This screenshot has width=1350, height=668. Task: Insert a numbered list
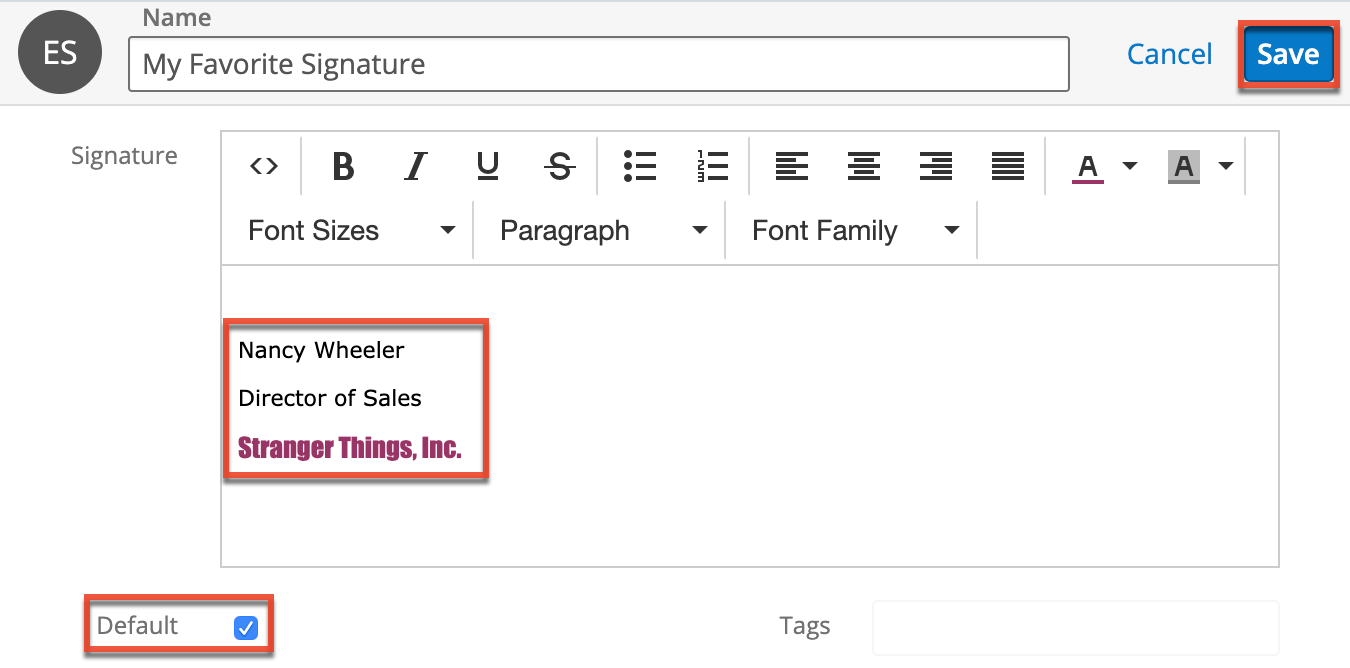tap(711, 166)
